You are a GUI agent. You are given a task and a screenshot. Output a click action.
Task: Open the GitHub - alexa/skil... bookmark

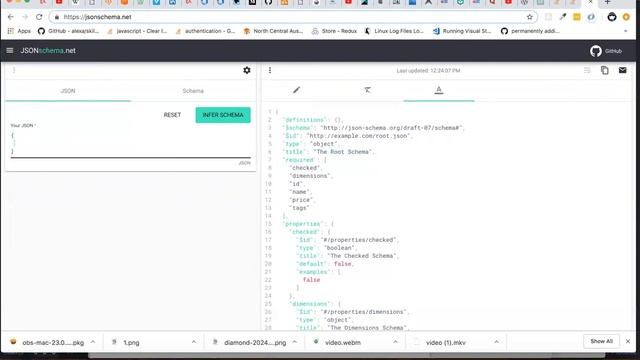(x=68, y=31)
